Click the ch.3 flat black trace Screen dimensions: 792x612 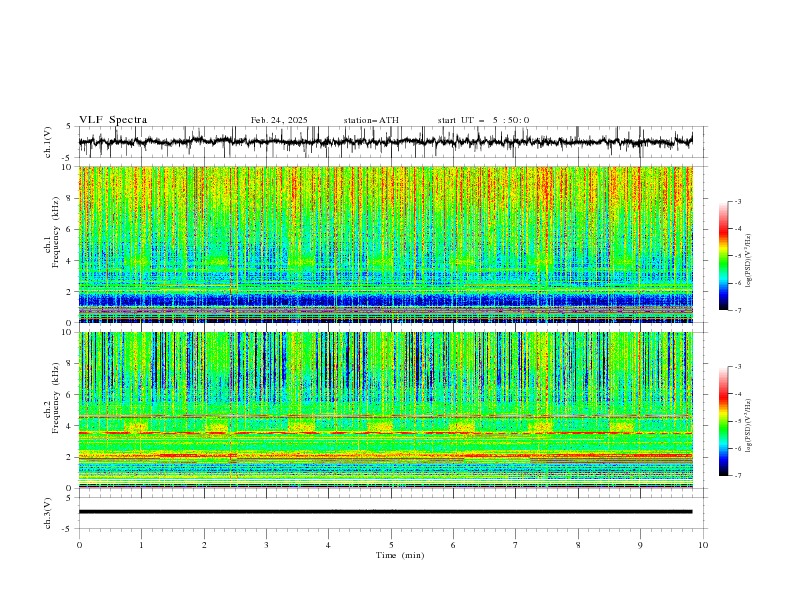(x=385, y=512)
